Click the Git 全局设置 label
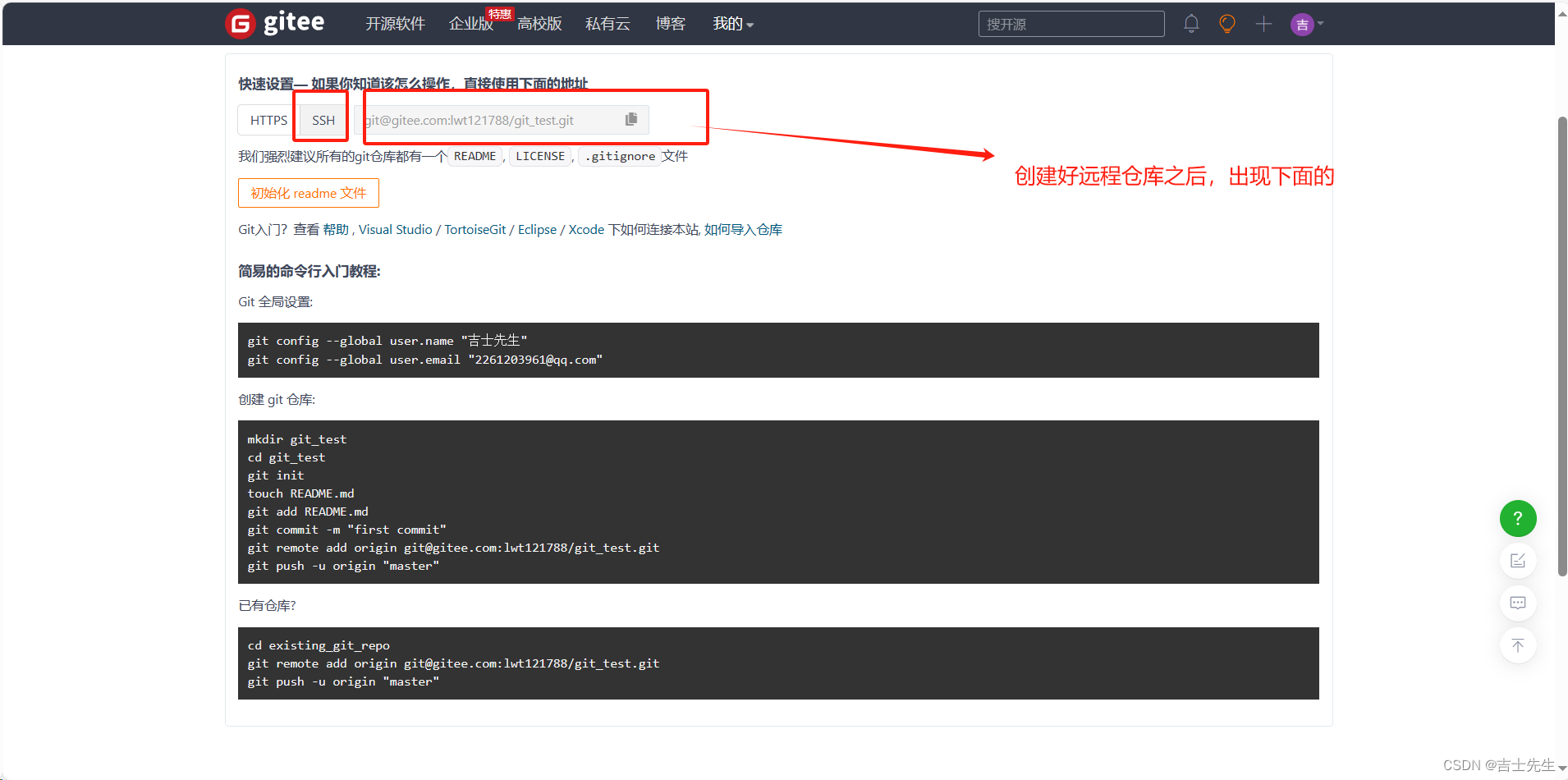Screen dimensions: 1568x780 [276, 302]
